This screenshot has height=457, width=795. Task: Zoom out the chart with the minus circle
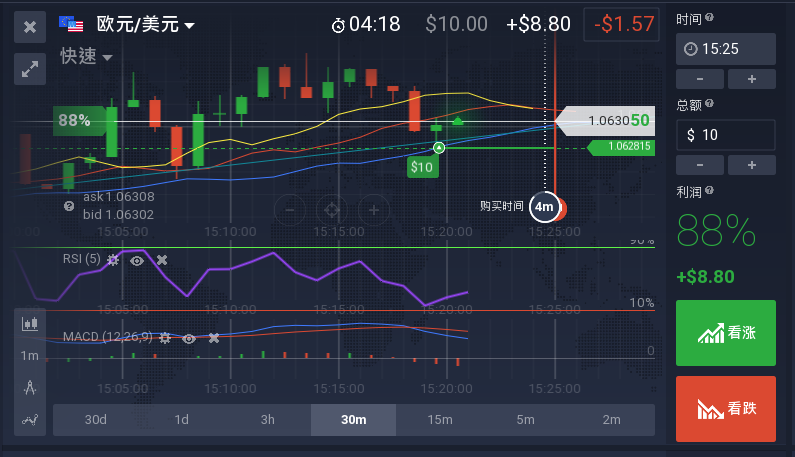(x=290, y=210)
